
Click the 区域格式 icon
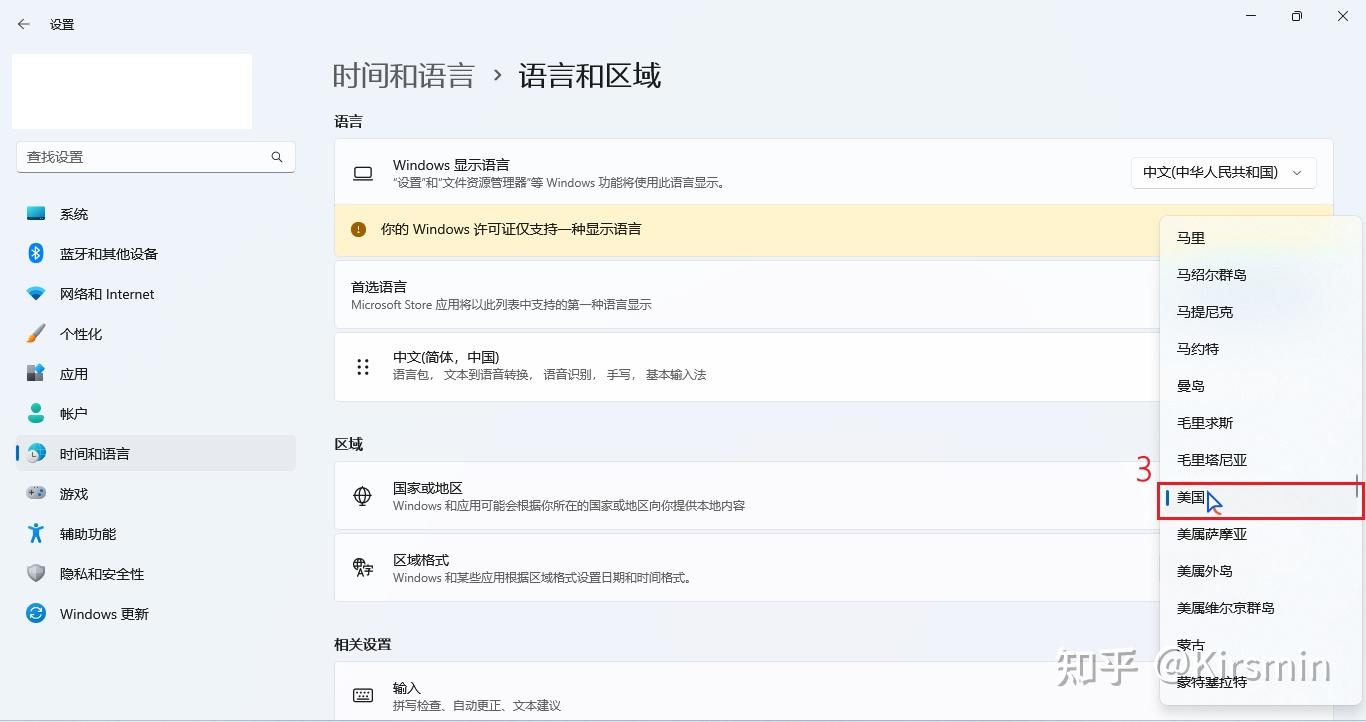click(x=362, y=567)
